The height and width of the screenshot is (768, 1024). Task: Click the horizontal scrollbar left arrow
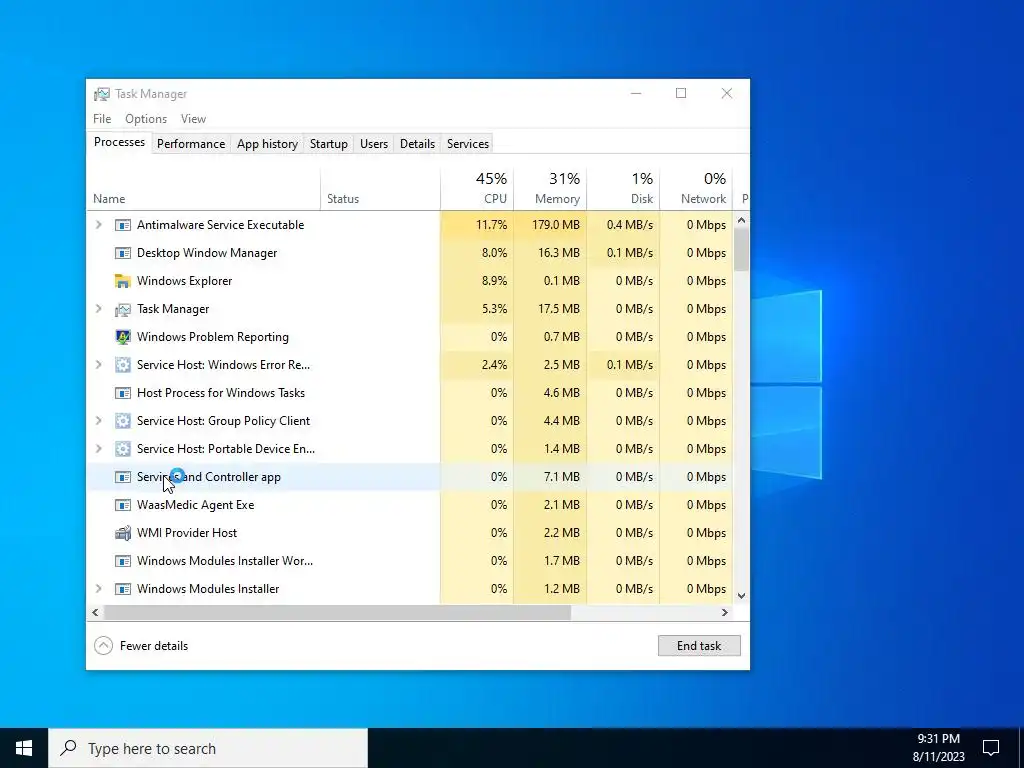click(x=95, y=613)
